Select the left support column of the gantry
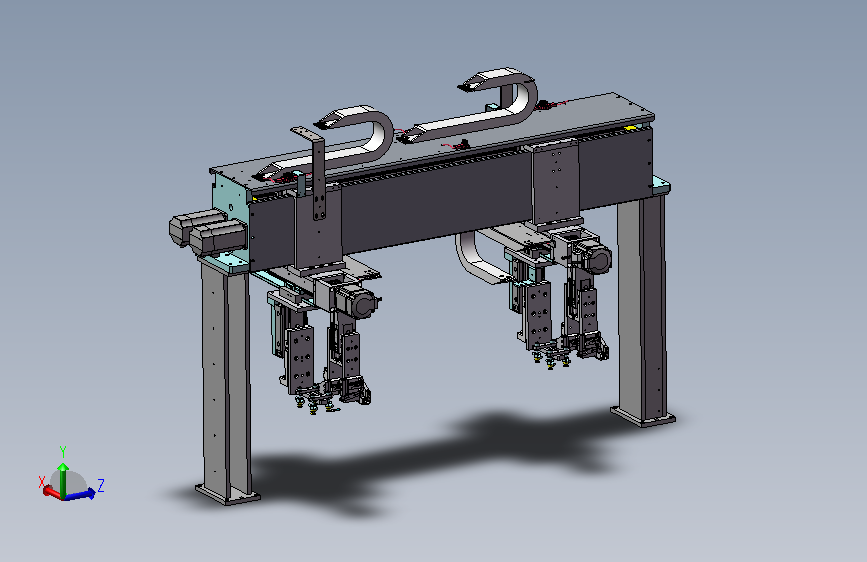This screenshot has width=867, height=562. 227,379
